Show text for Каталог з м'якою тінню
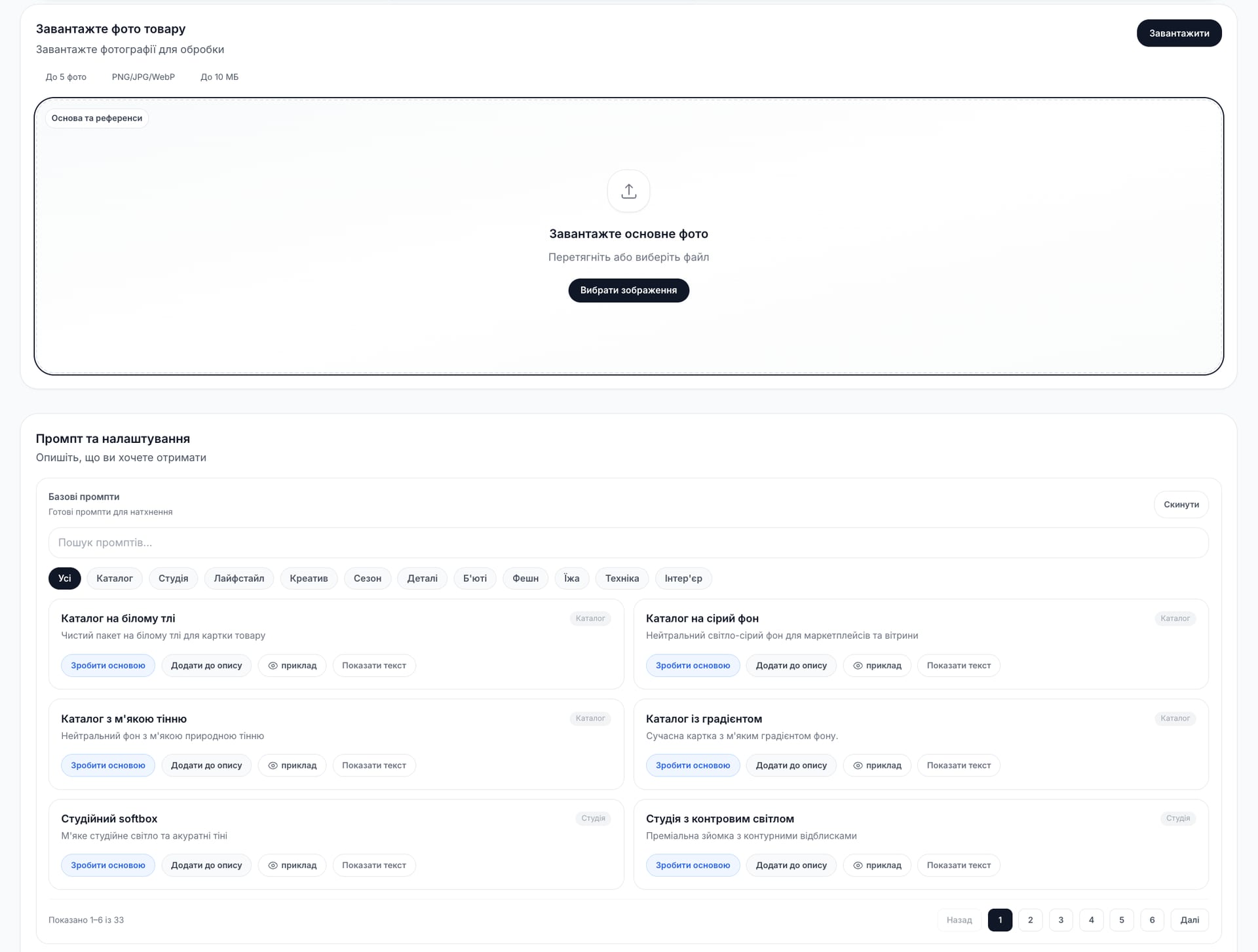1258x952 pixels. pyautogui.click(x=374, y=765)
